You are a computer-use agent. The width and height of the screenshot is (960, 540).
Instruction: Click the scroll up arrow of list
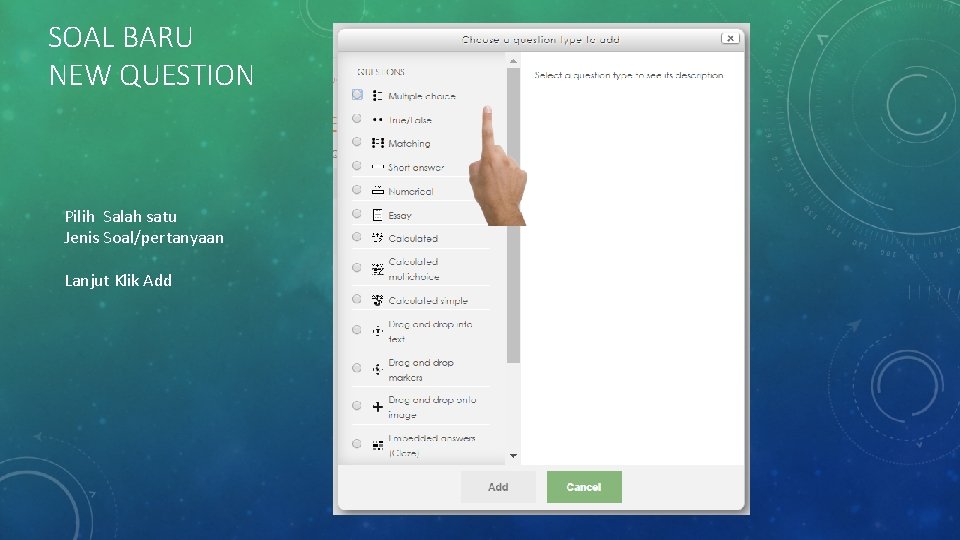click(513, 61)
